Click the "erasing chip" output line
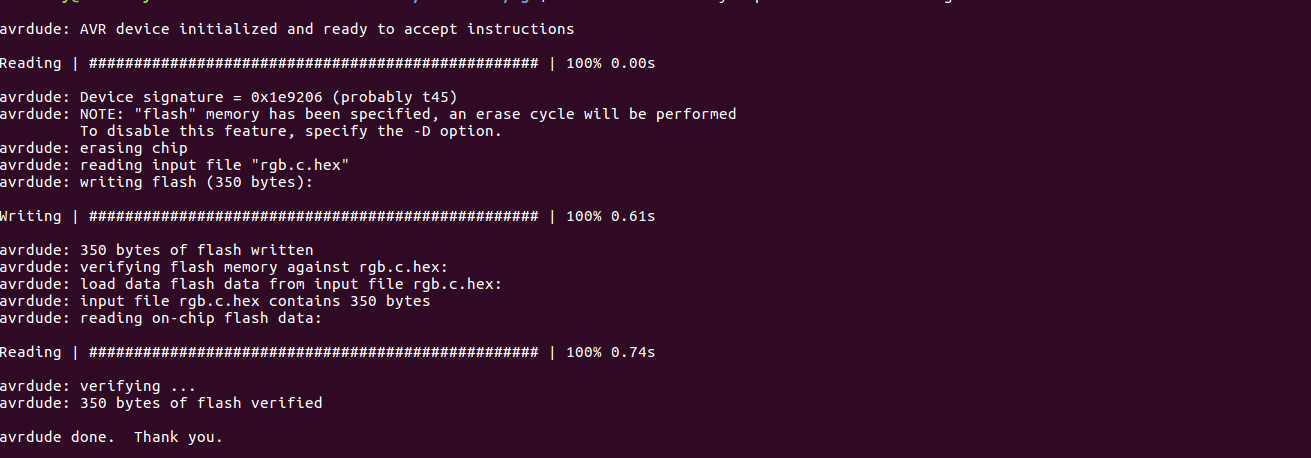The width and height of the screenshot is (1311, 458). [133, 148]
